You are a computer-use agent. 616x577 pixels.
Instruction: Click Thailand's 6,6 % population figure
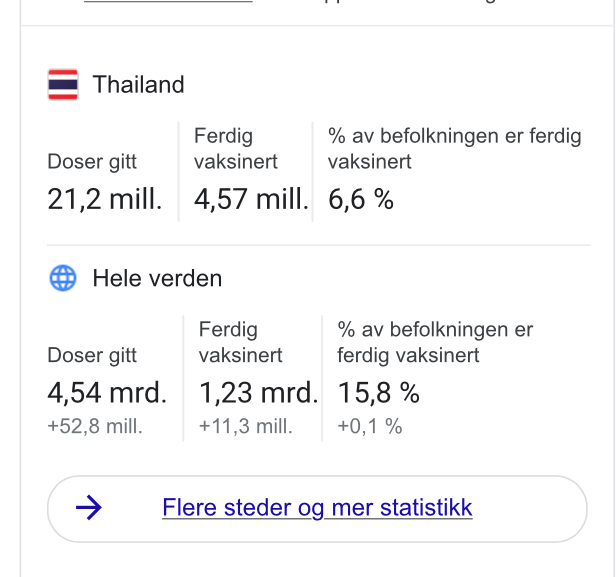[361, 199]
